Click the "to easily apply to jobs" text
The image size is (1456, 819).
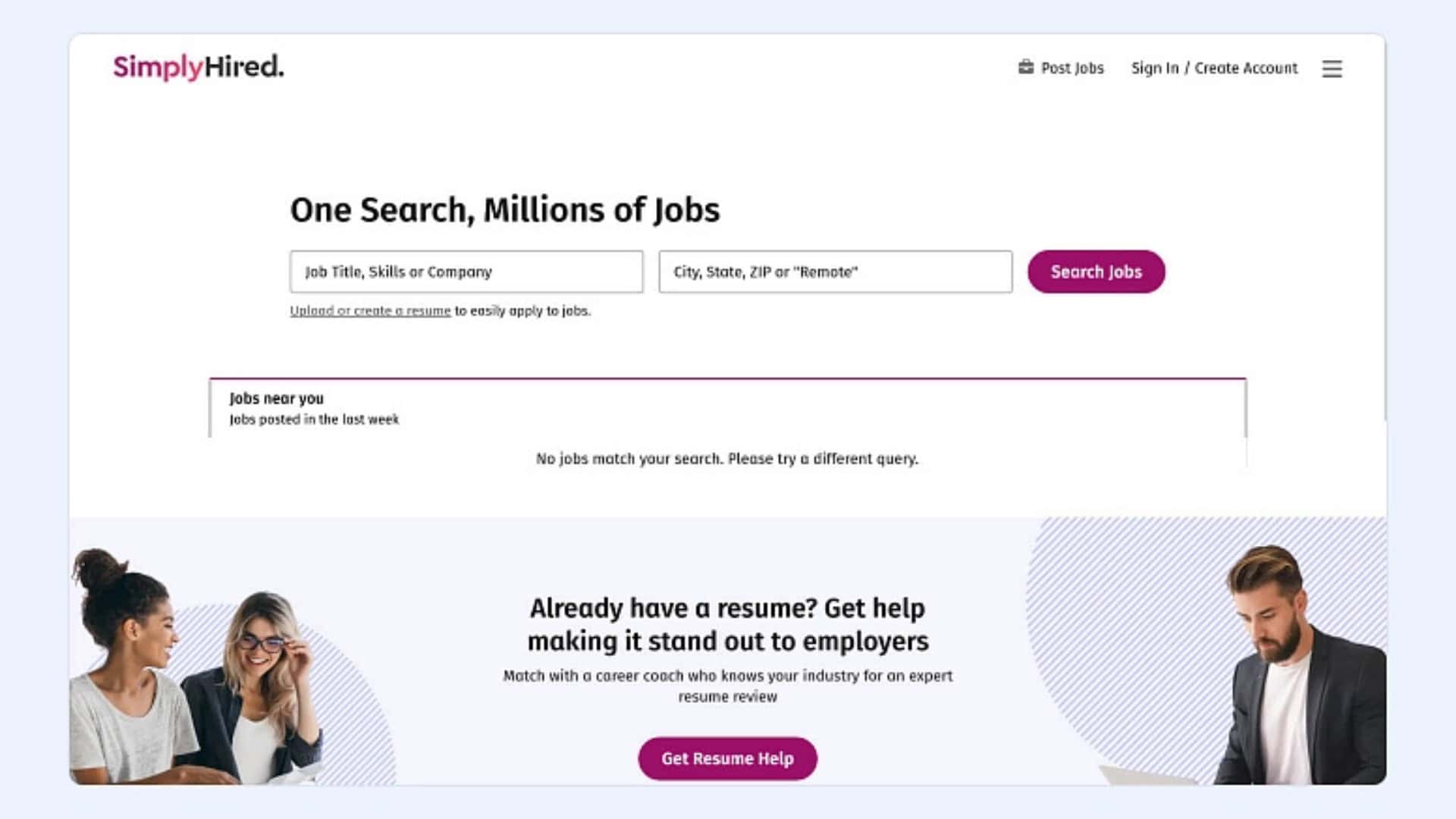[x=522, y=311]
